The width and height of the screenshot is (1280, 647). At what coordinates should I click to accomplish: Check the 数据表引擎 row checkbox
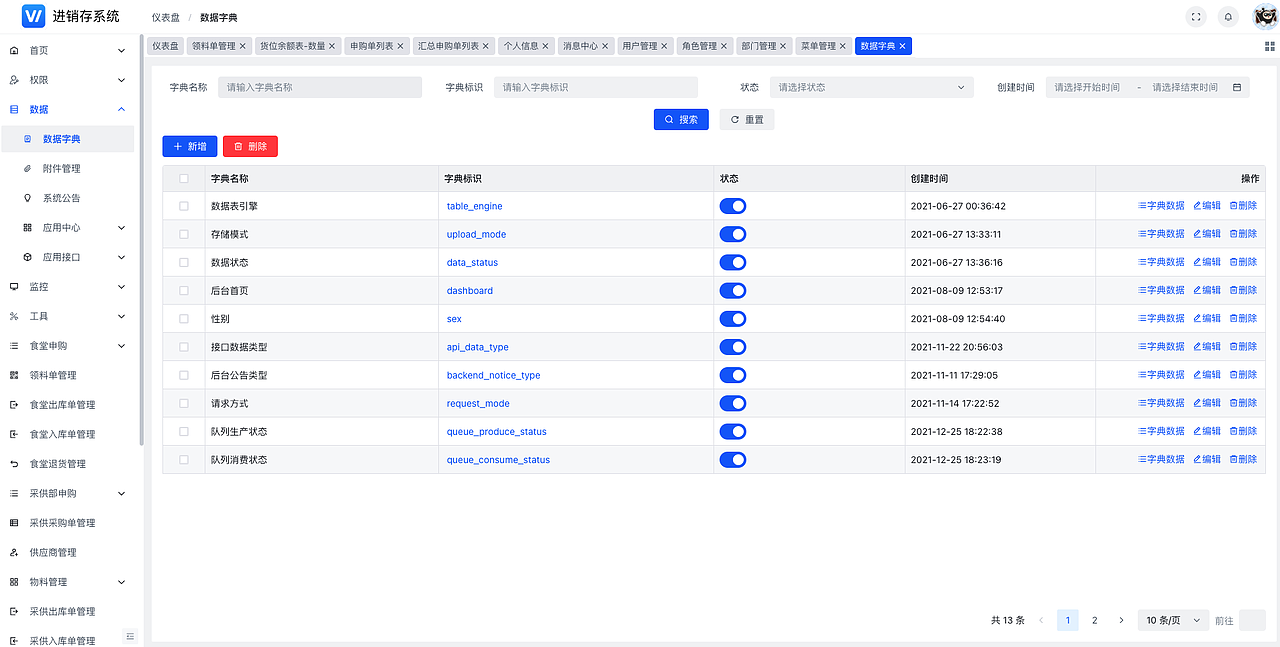183,206
